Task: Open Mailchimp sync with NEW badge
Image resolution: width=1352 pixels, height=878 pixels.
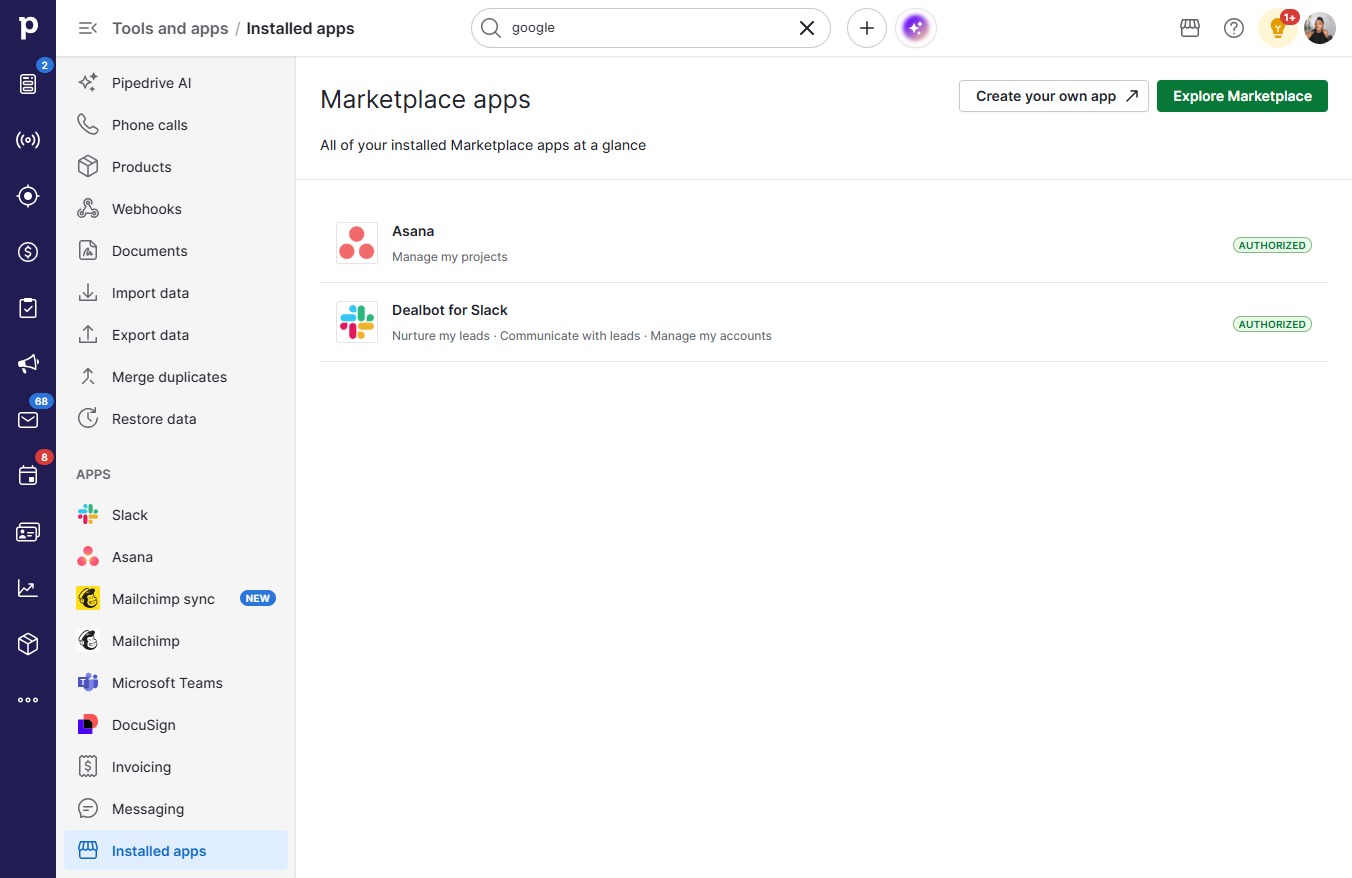Action: click(x=176, y=599)
